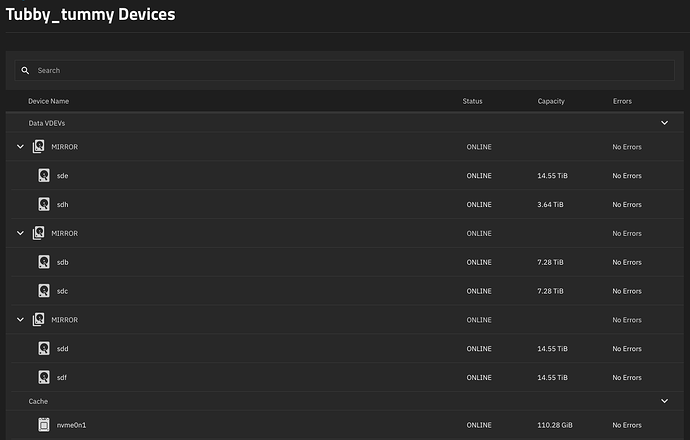The image size is (690, 440).
Task: Click the search magnifier icon
Action: coord(26,70)
